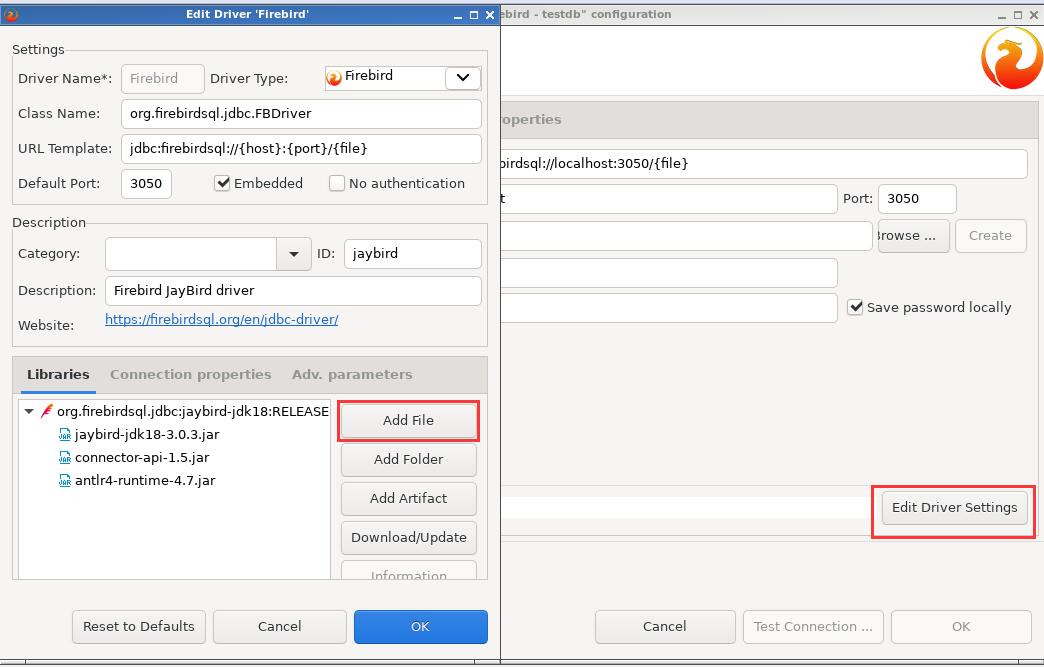This screenshot has height=667, width=1044.
Task: Select the org.firebirdsql.jdbc:jaybird-jdk18:RELEASE entry
Action: pos(192,411)
